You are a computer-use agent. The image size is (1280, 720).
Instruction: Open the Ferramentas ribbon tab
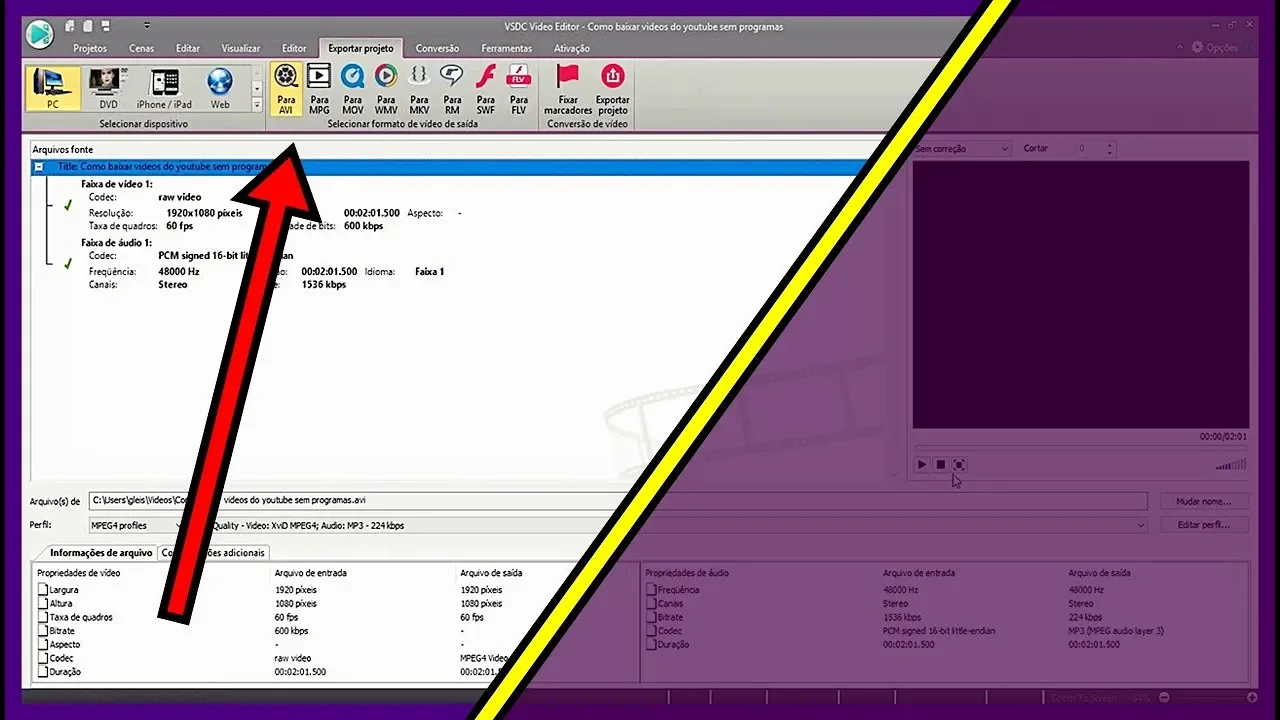pyautogui.click(x=506, y=48)
